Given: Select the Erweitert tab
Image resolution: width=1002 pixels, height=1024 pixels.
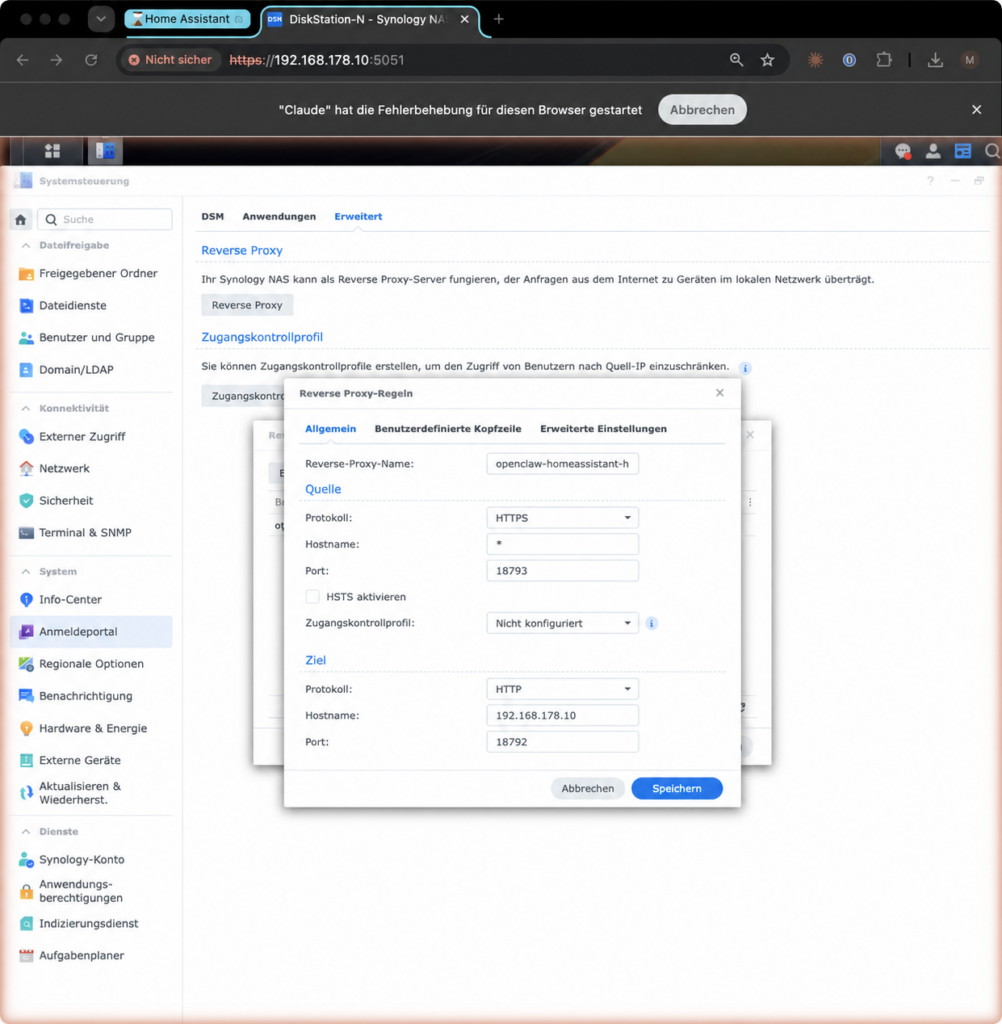Looking at the screenshot, I should [x=358, y=216].
